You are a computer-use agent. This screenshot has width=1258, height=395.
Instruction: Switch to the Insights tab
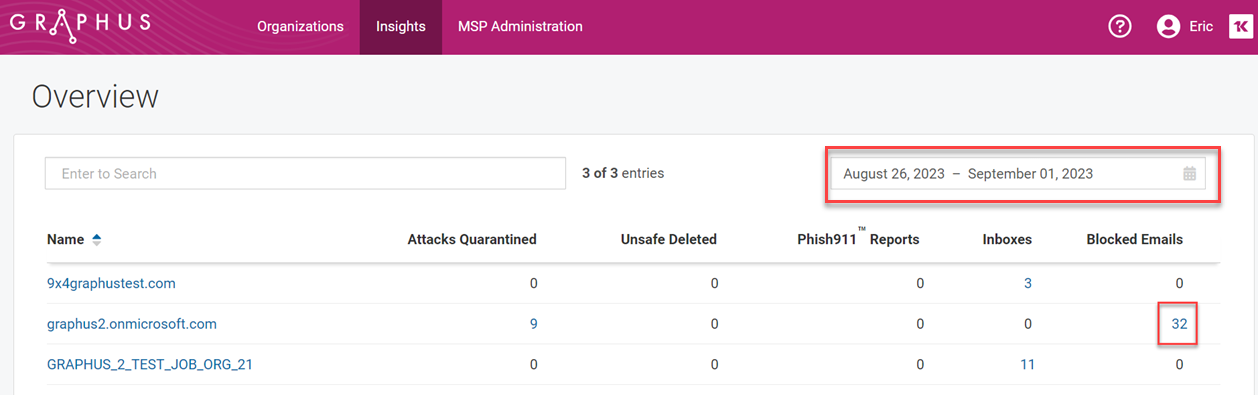pyautogui.click(x=401, y=27)
